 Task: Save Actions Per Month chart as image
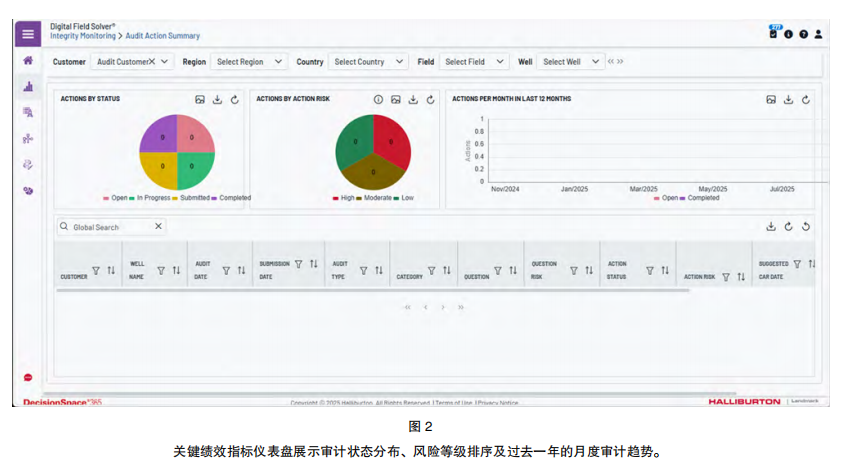pyautogui.click(x=771, y=100)
